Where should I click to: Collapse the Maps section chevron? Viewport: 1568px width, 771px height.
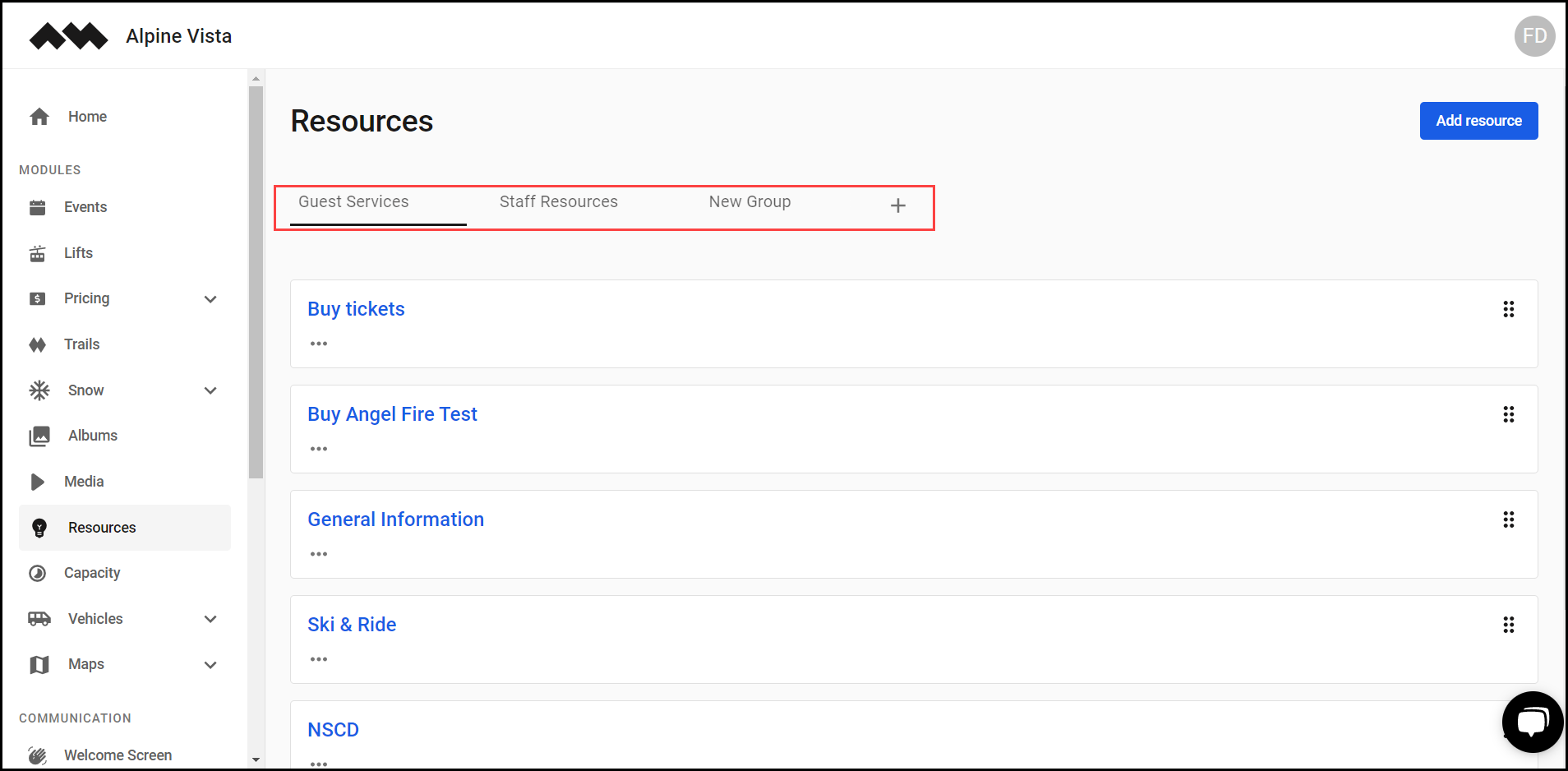click(x=210, y=664)
